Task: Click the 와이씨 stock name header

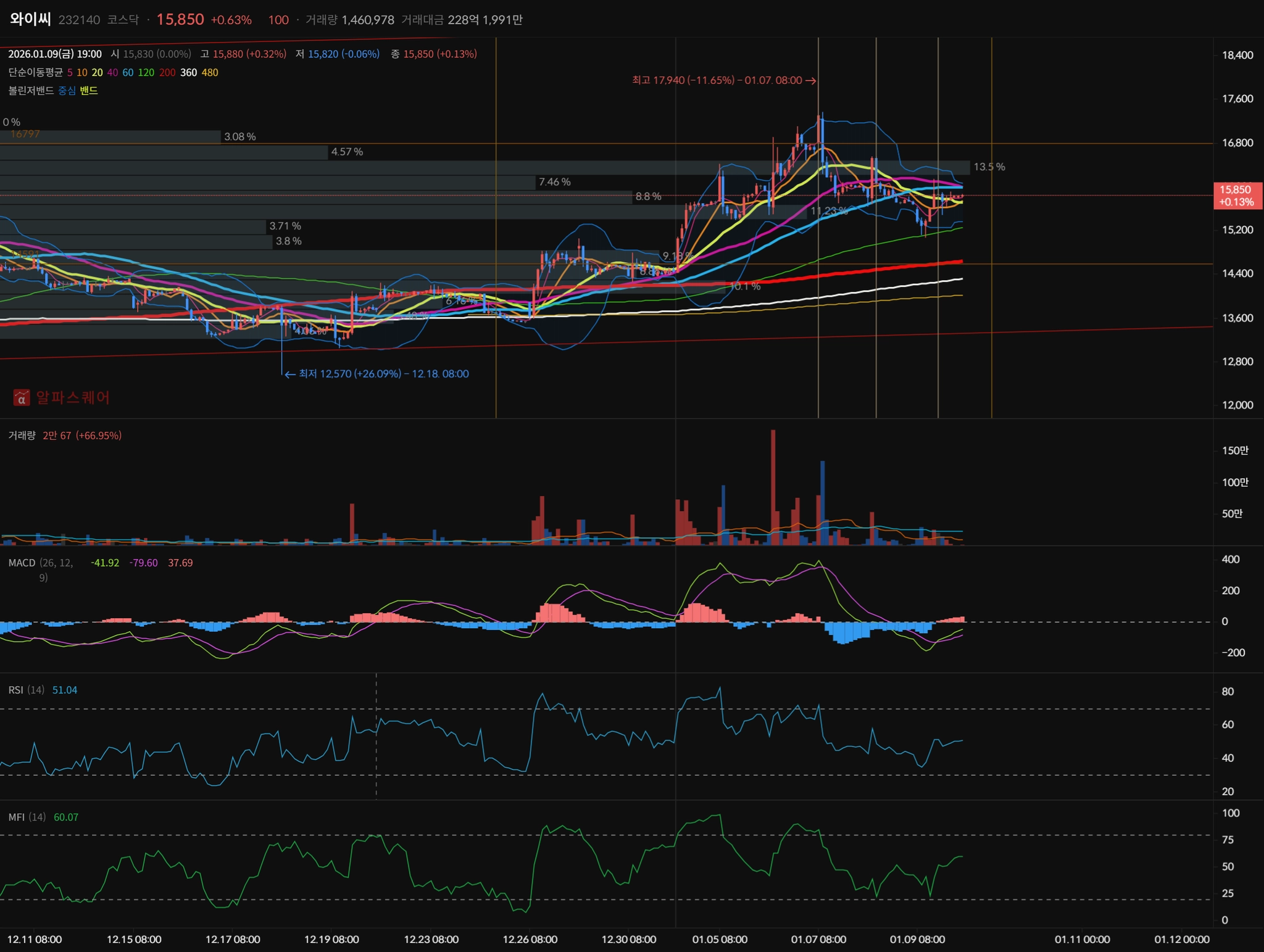Action: [30, 19]
